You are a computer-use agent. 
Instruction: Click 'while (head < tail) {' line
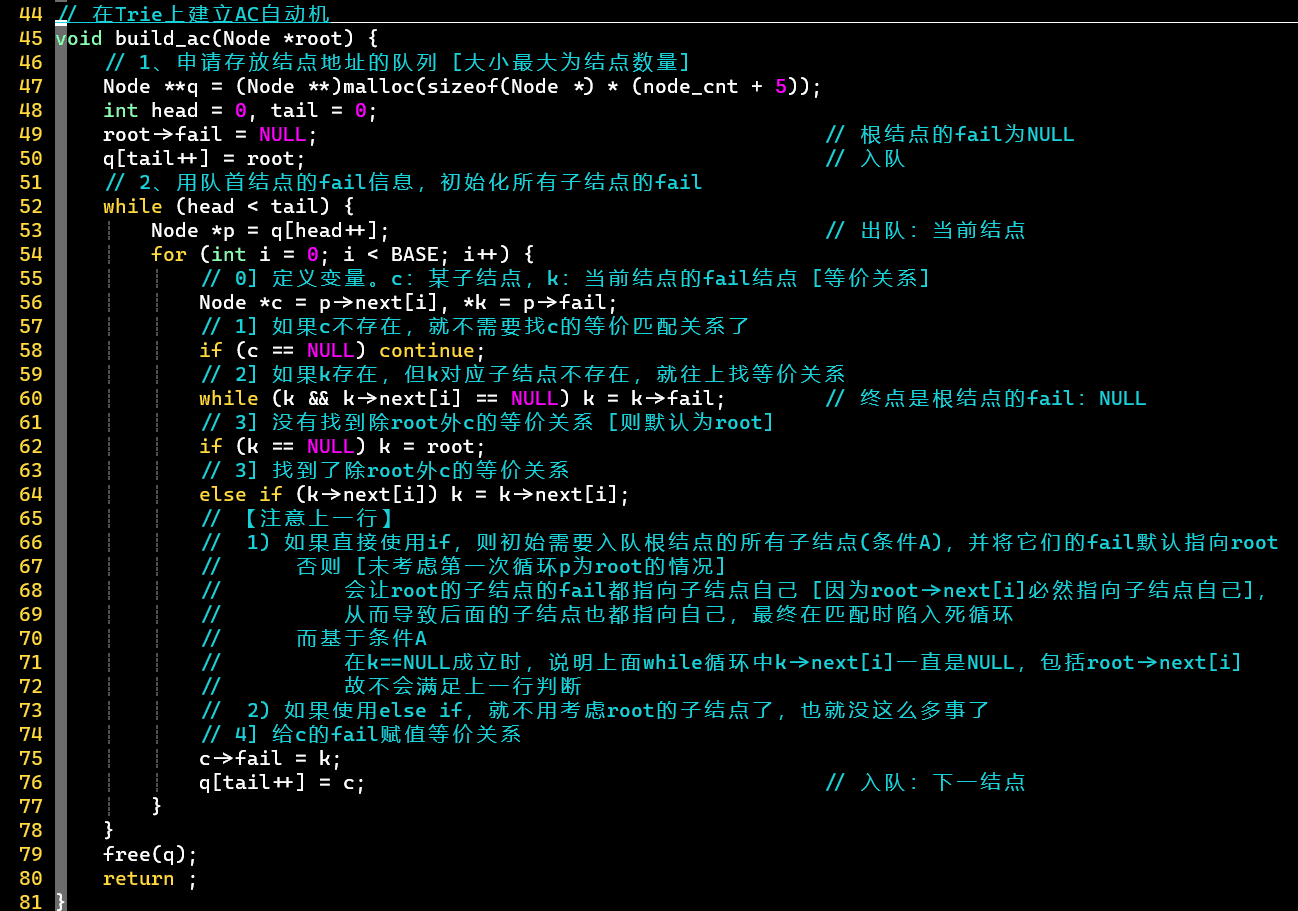tap(229, 206)
